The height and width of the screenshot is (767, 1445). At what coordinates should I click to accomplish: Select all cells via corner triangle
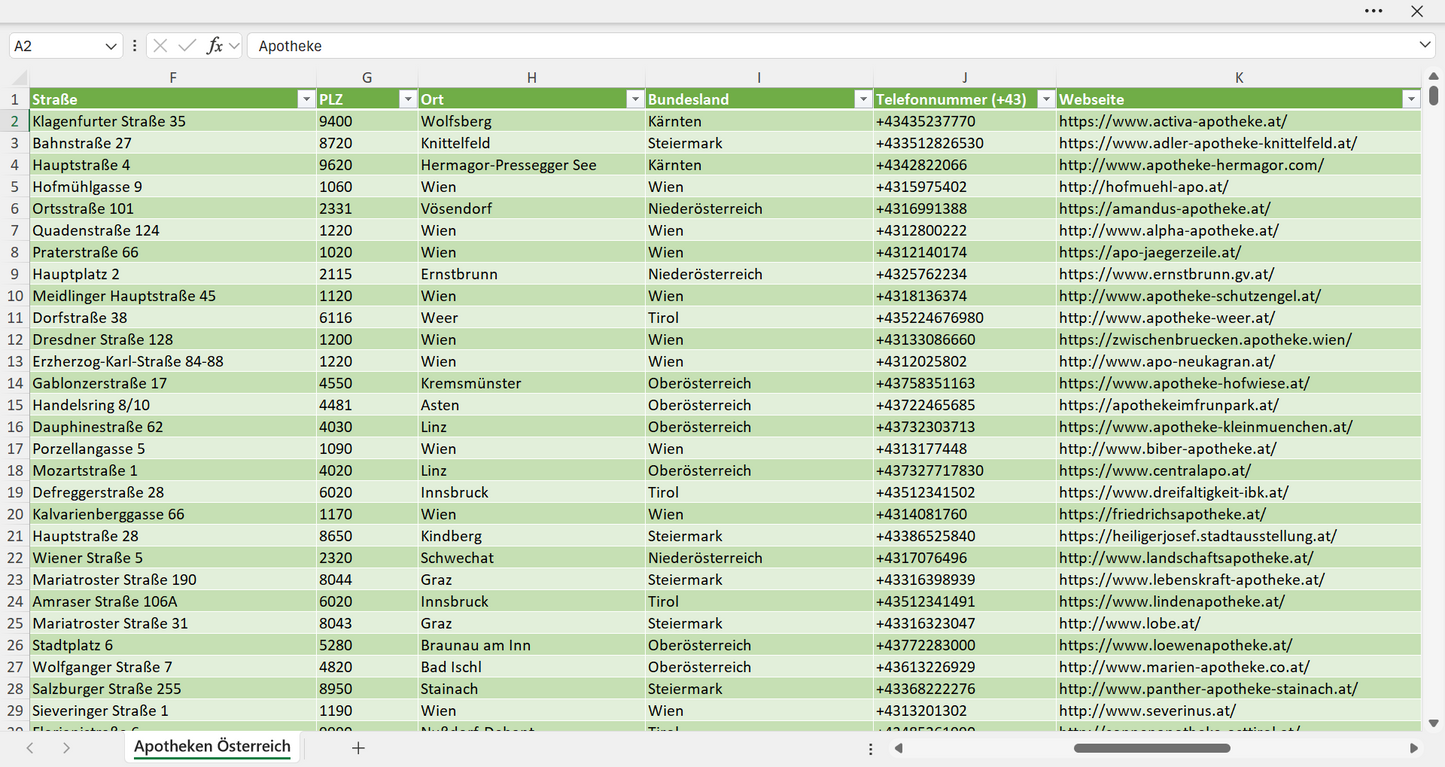pos(19,78)
